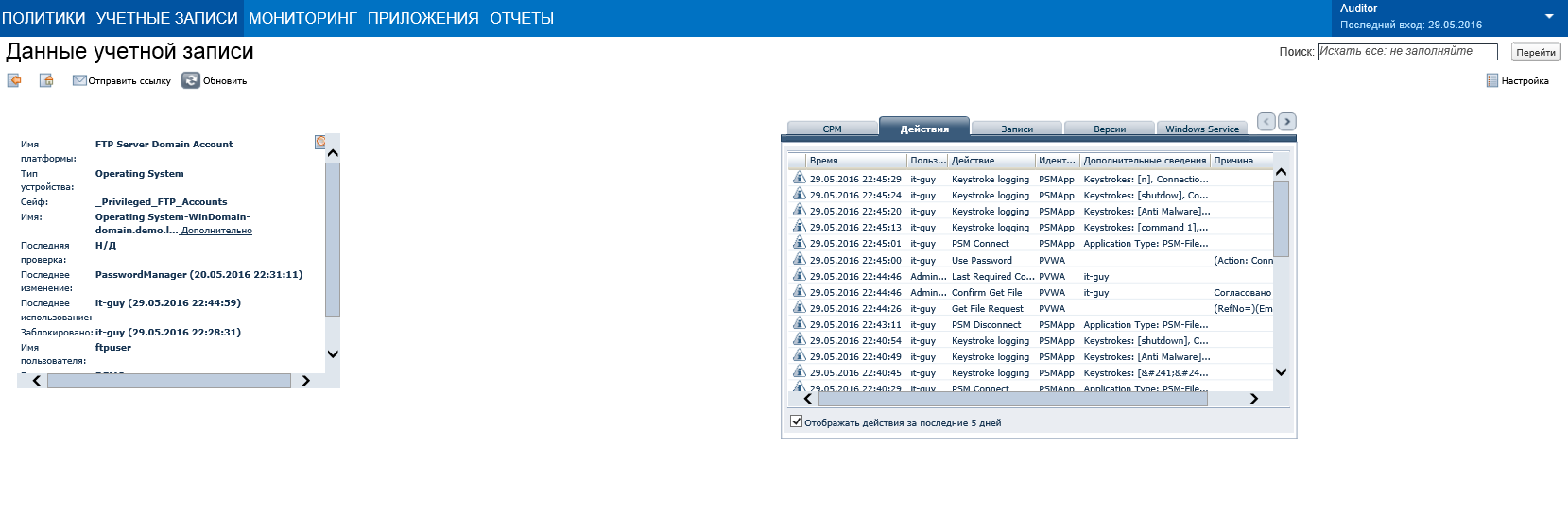Click the Перейти search button
This screenshot has width=1568, height=516.
[x=1536, y=52]
